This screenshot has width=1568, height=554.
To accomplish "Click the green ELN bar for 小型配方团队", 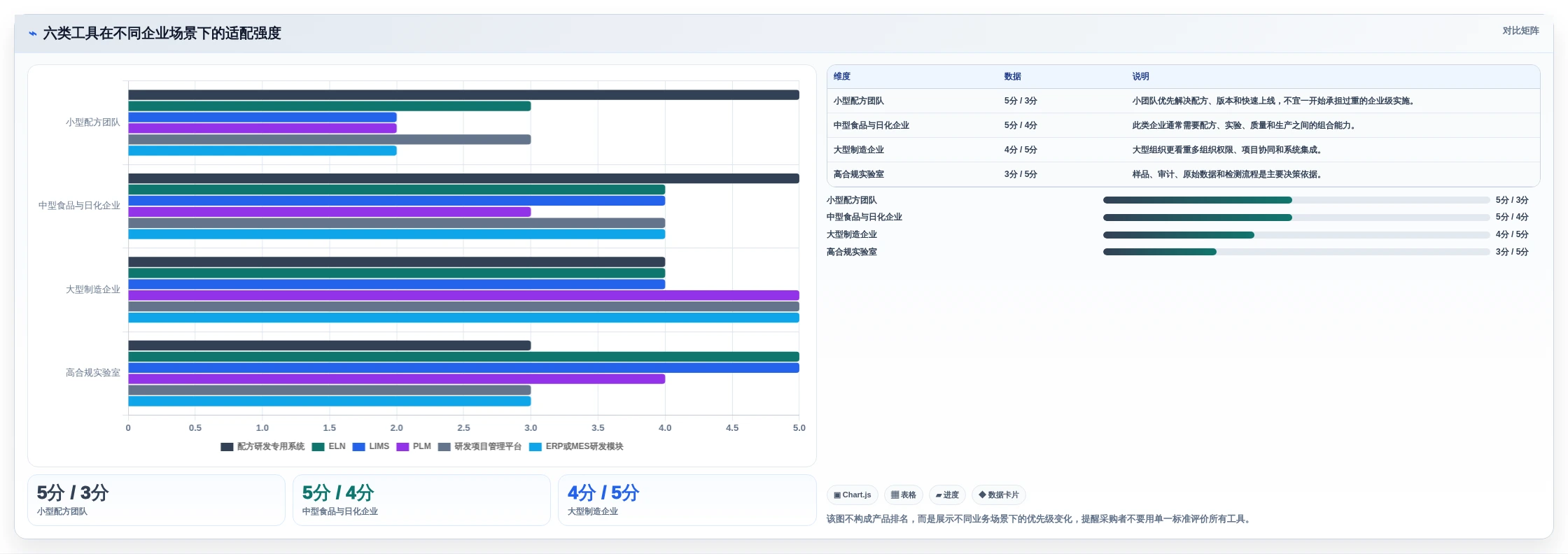I will 329,106.
